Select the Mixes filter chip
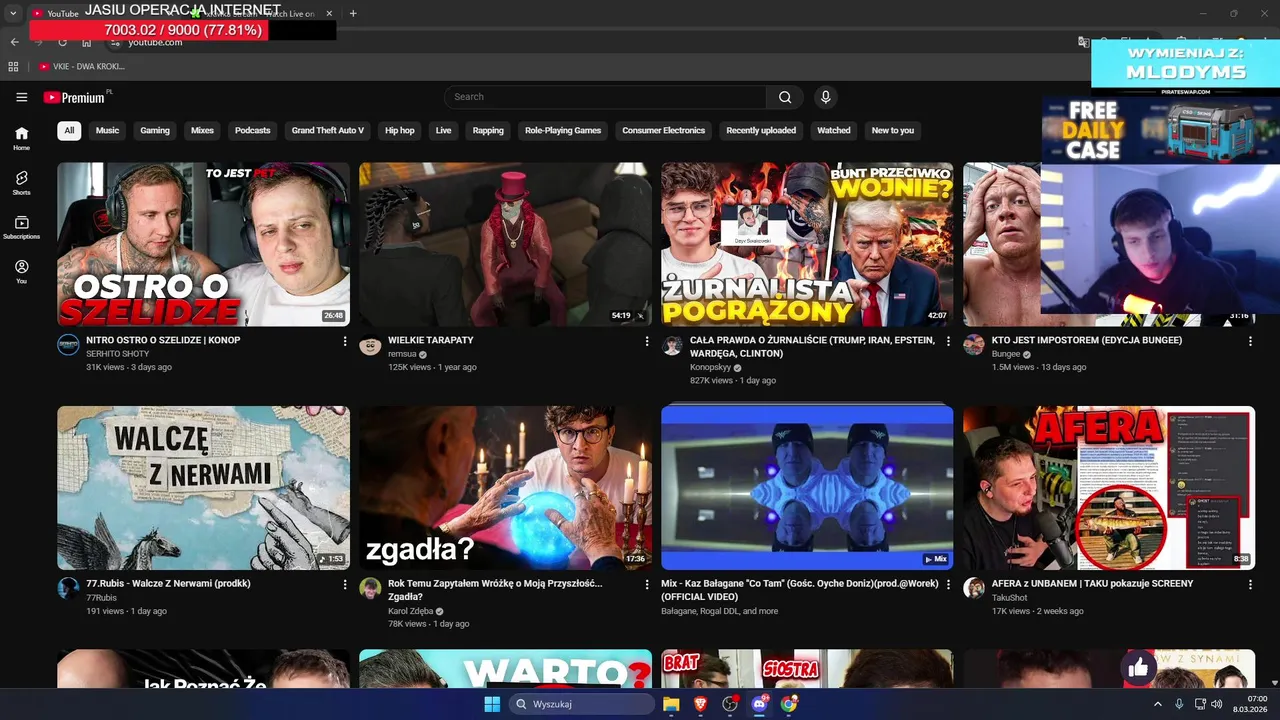This screenshot has height=720, width=1280. pos(202,130)
